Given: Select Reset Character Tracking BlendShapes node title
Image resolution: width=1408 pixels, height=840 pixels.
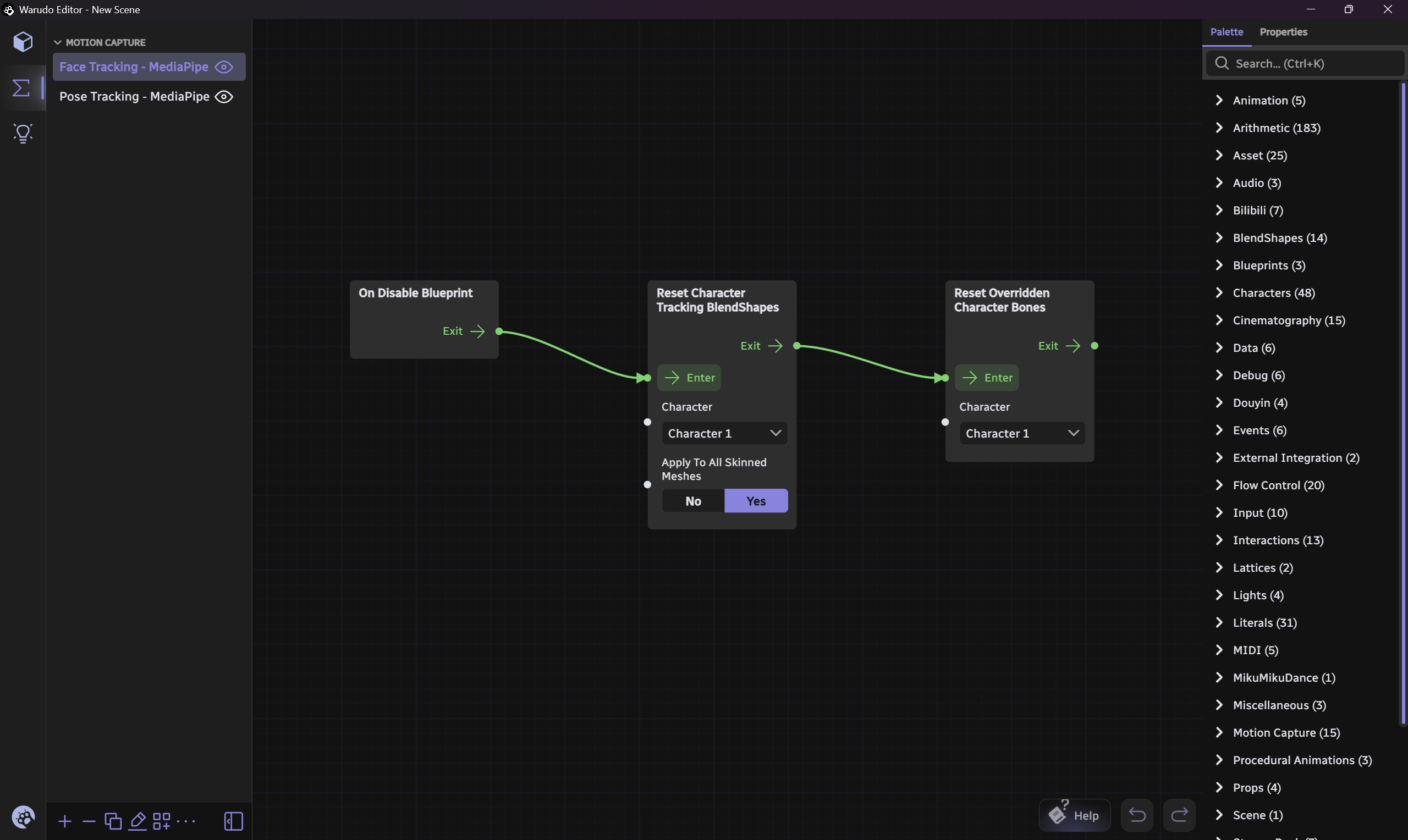Looking at the screenshot, I should coord(717,300).
